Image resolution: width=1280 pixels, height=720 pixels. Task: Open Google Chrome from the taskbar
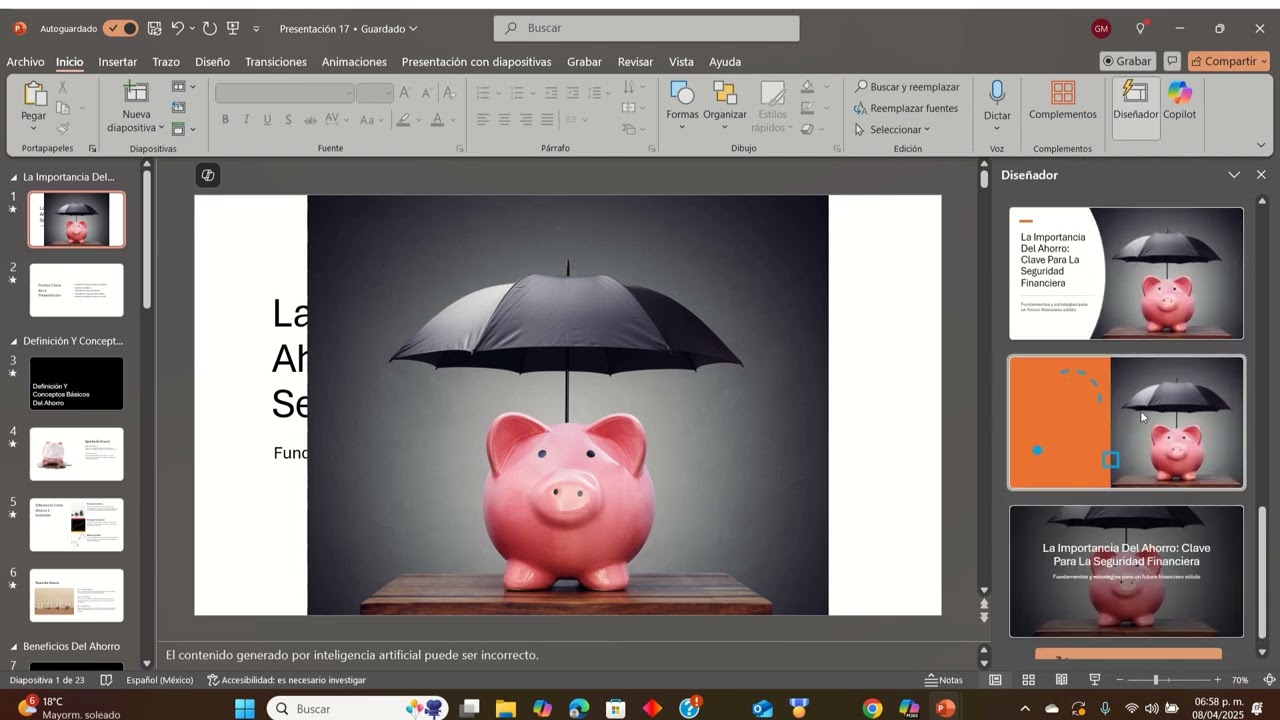pos(873,708)
